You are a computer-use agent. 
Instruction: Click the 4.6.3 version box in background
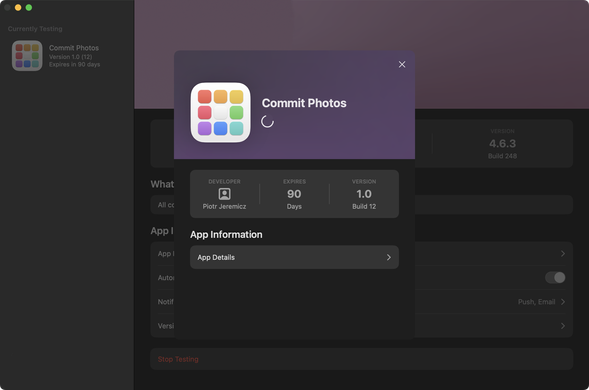click(503, 144)
